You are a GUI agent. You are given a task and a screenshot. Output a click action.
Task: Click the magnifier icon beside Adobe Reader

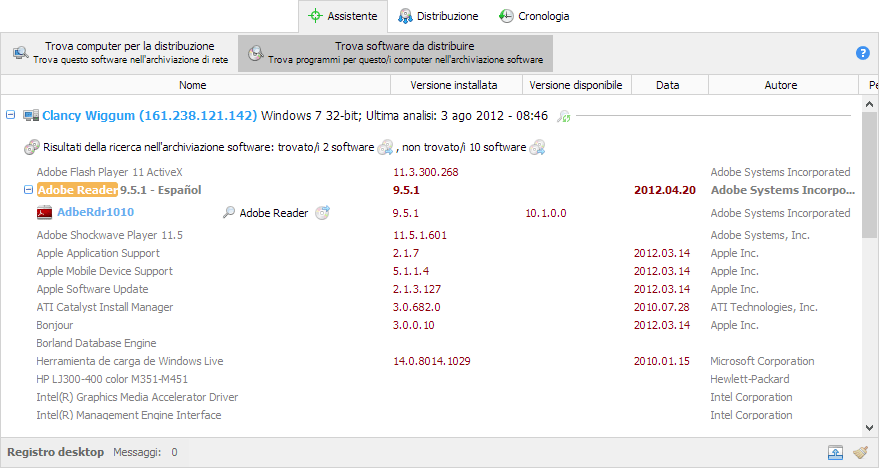[x=229, y=213]
